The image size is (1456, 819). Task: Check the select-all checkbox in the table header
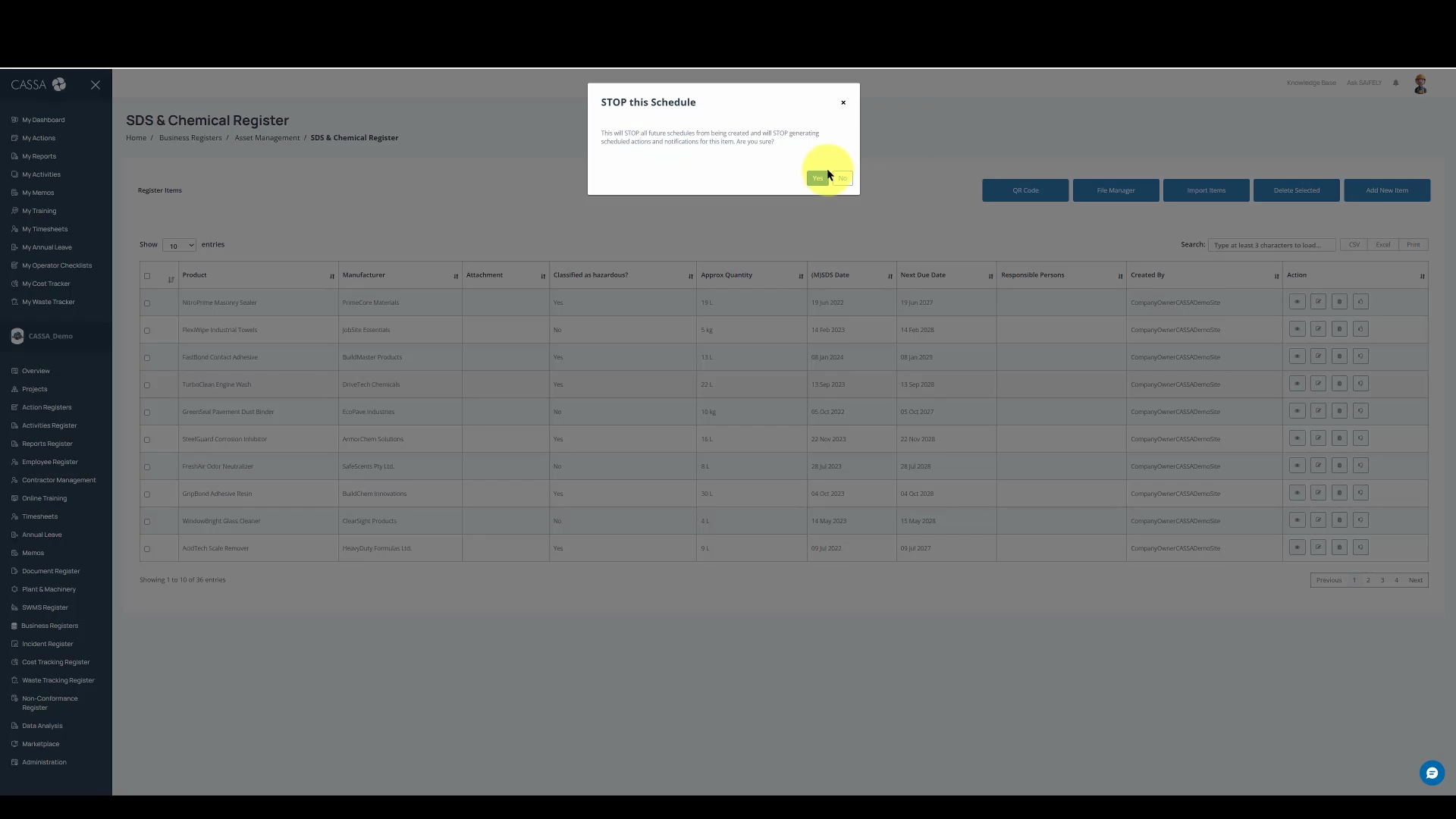147,276
